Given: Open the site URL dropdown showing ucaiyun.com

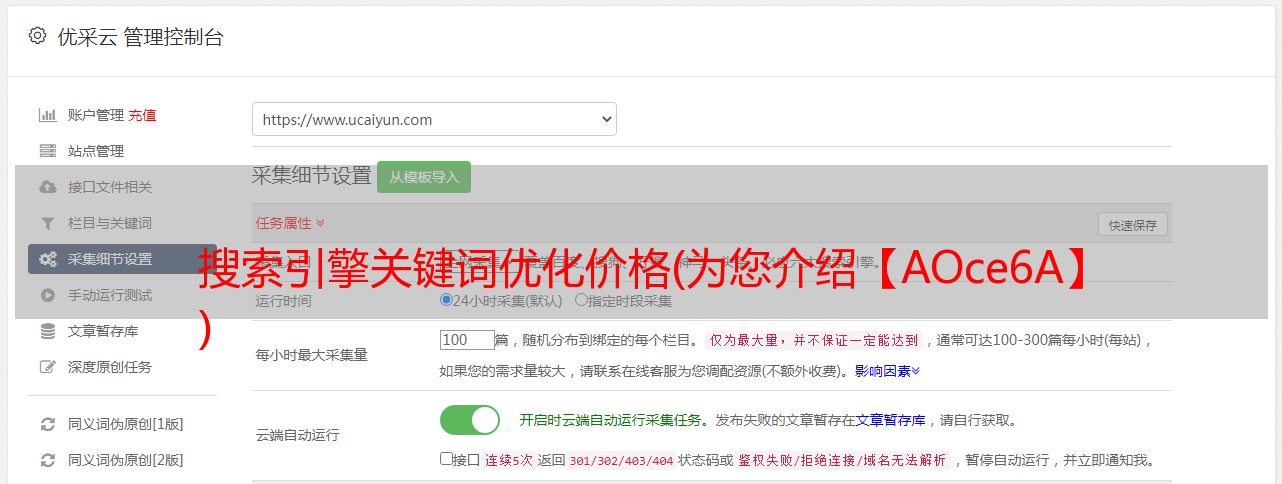Looking at the screenshot, I should [x=434, y=119].
